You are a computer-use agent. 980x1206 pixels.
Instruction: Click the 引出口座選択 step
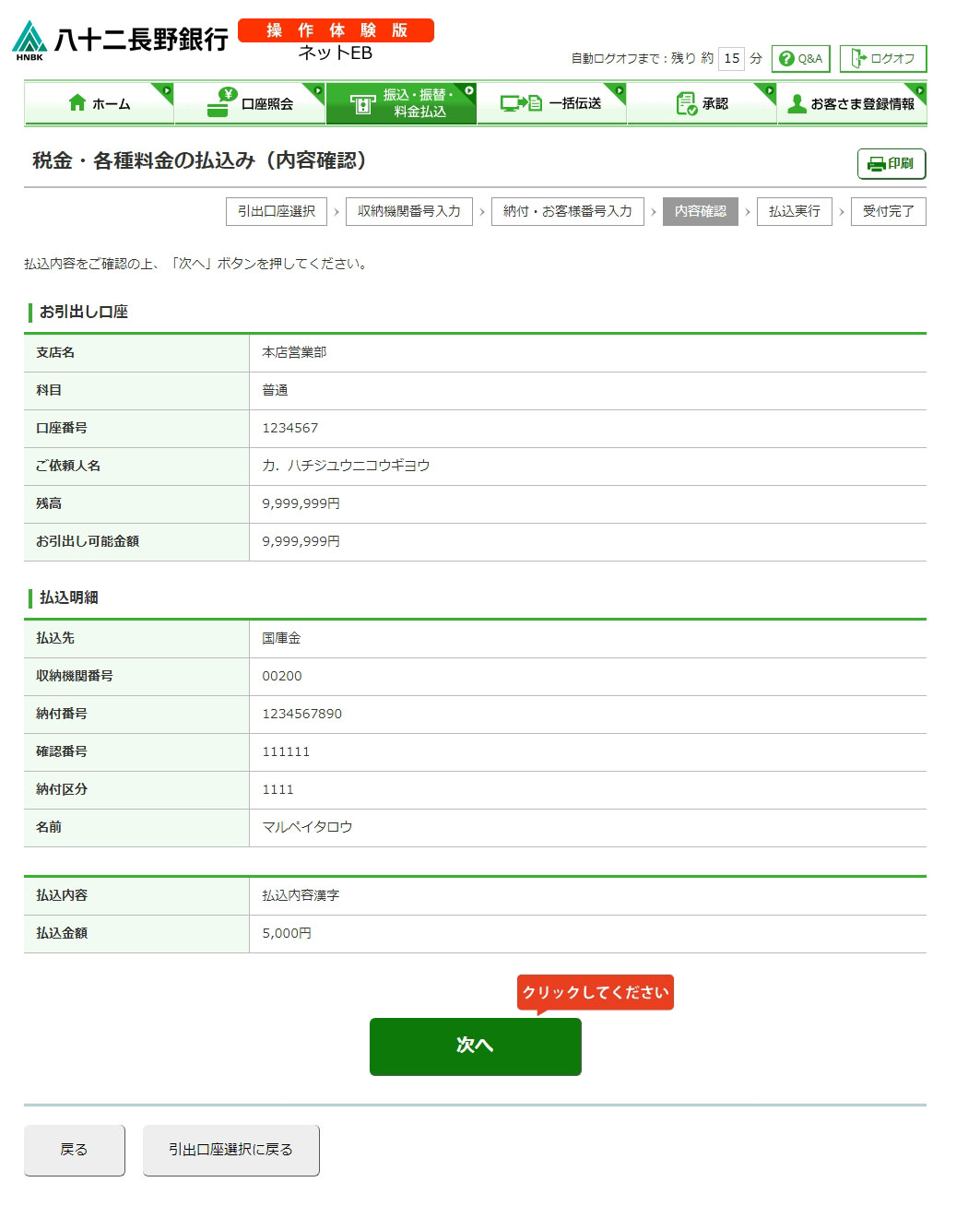[277, 211]
